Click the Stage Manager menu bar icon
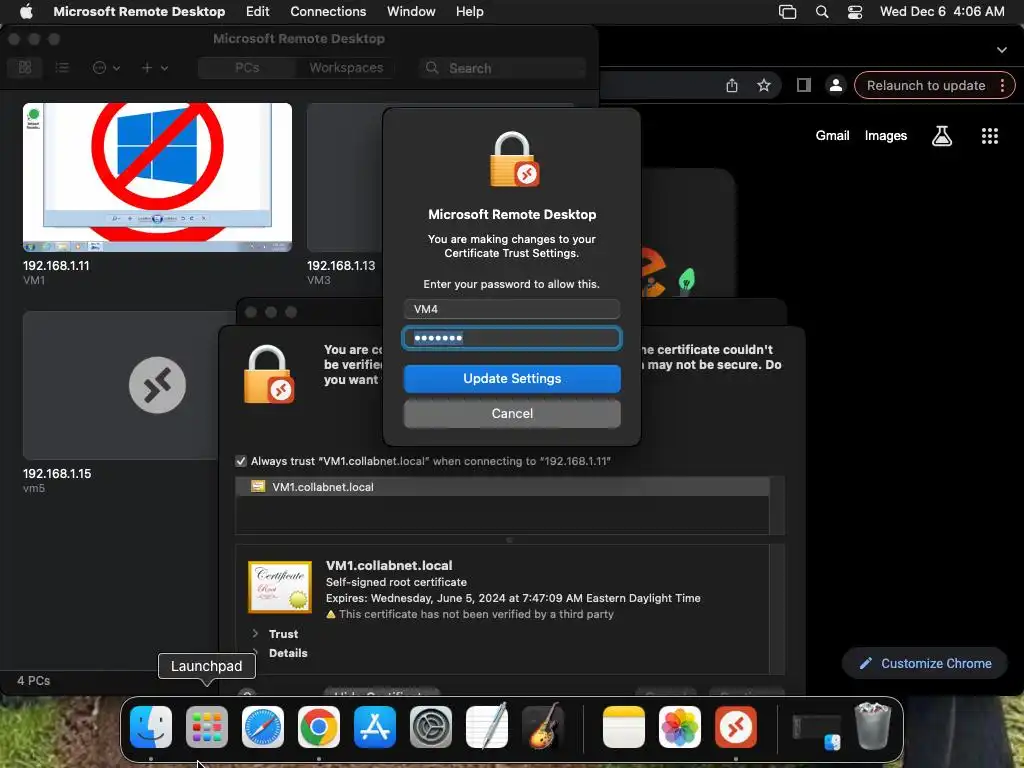 [788, 12]
